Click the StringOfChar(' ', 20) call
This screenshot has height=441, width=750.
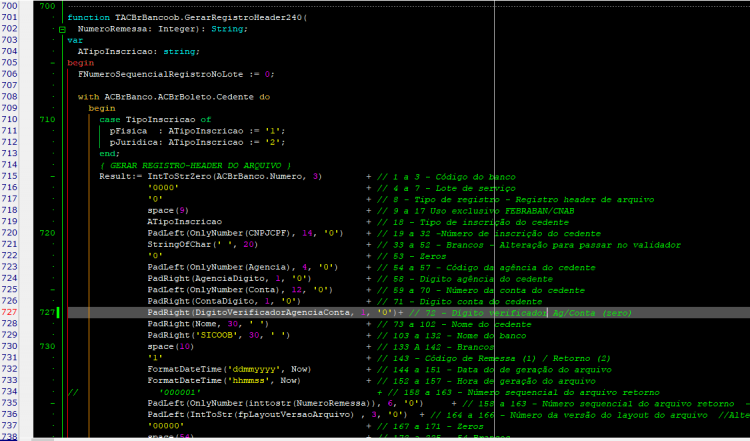click(x=203, y=245)
